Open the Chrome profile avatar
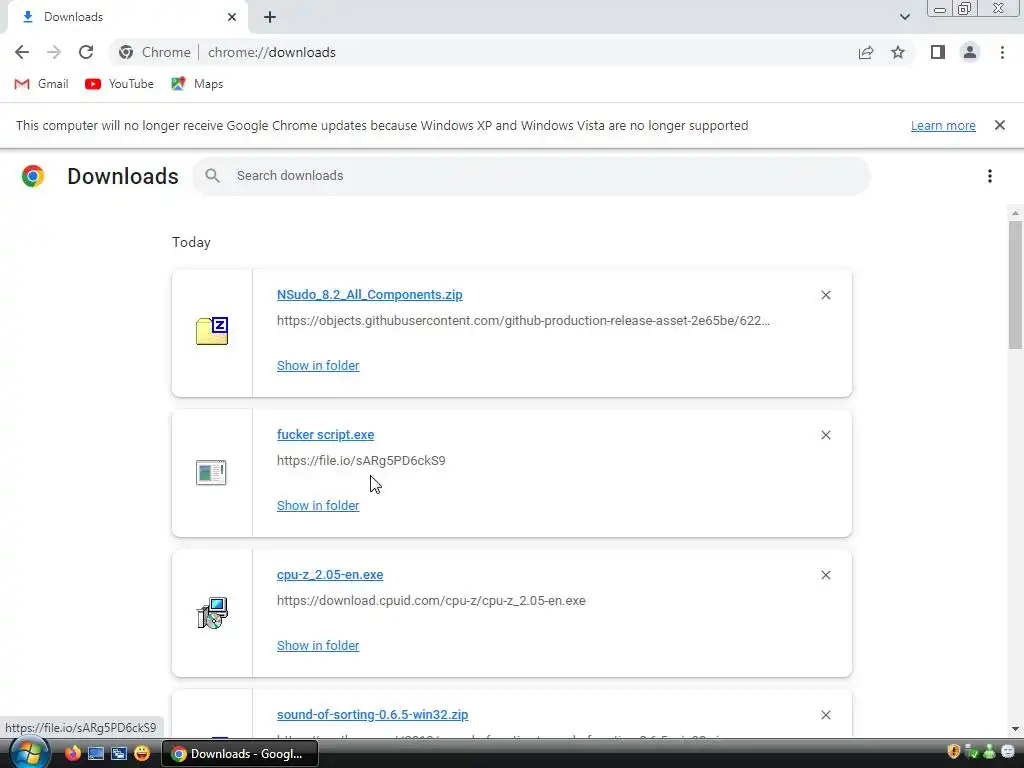The height and width of the screenshot is (768, 1024). pos(970,52)
